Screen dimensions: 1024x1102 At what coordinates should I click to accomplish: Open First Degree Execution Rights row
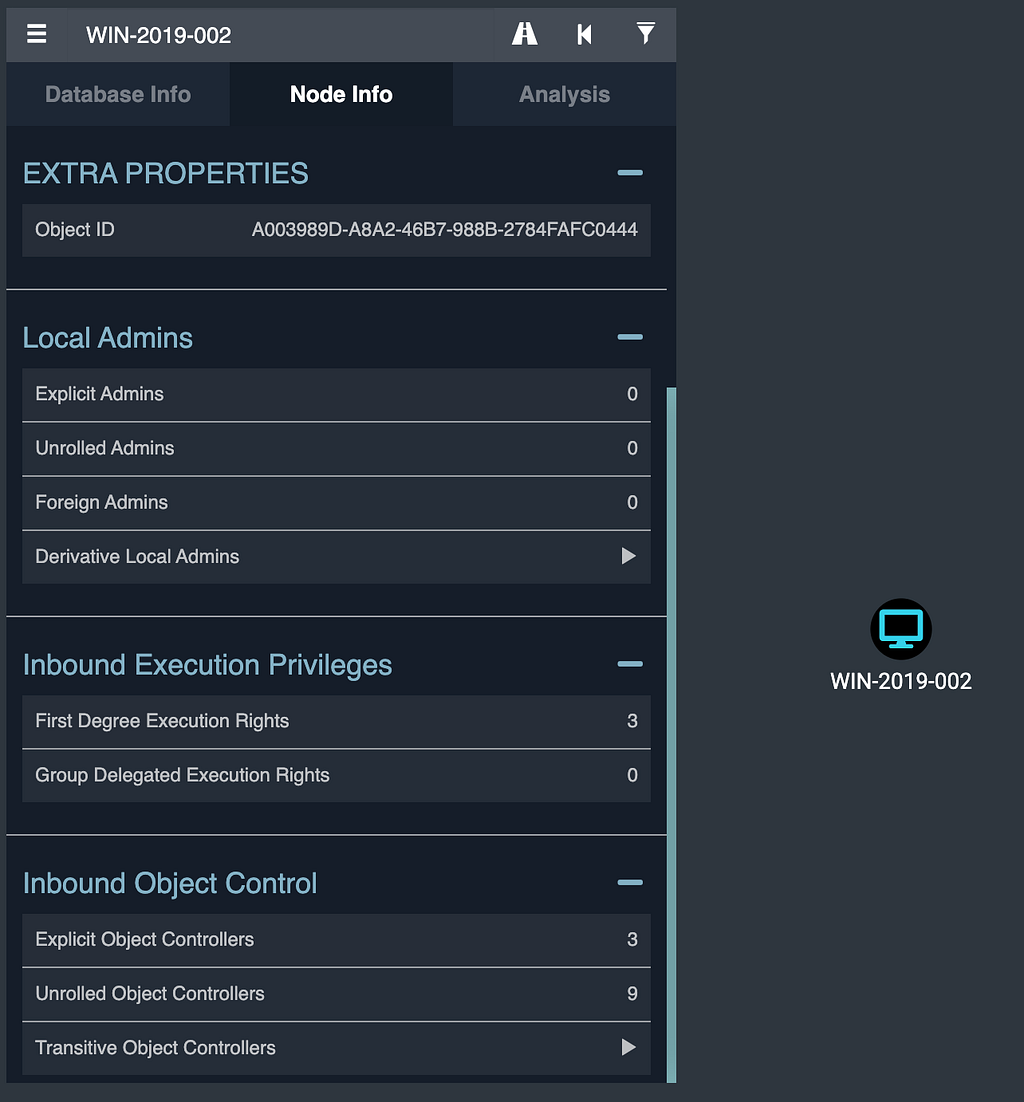click(x=336, y=721)
